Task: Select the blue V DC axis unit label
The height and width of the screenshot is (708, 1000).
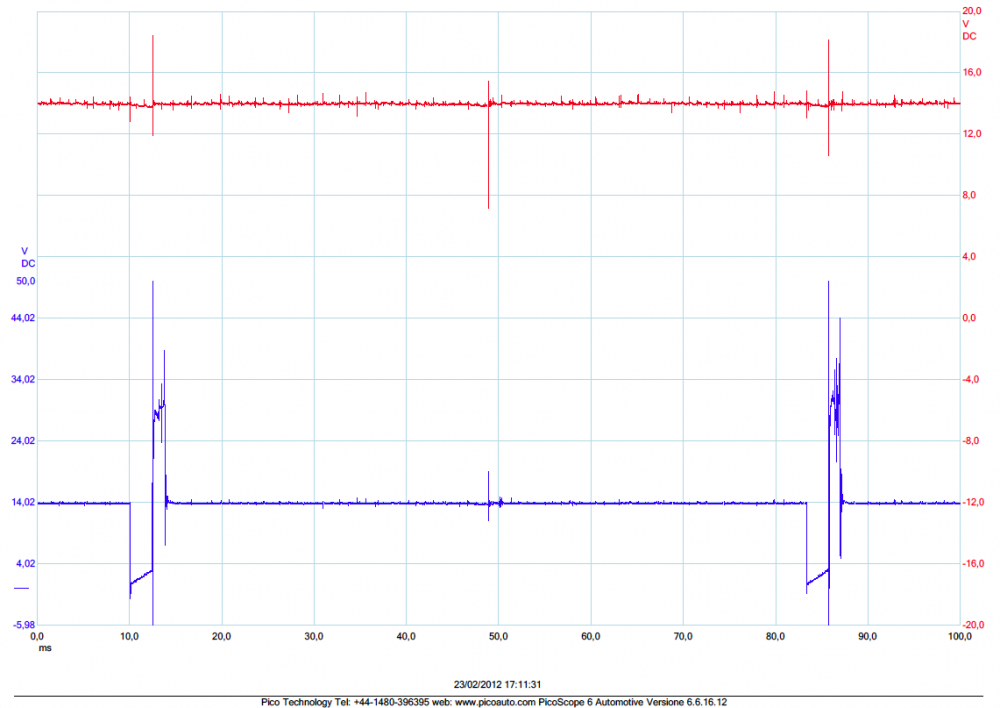Action: (27, 257)
